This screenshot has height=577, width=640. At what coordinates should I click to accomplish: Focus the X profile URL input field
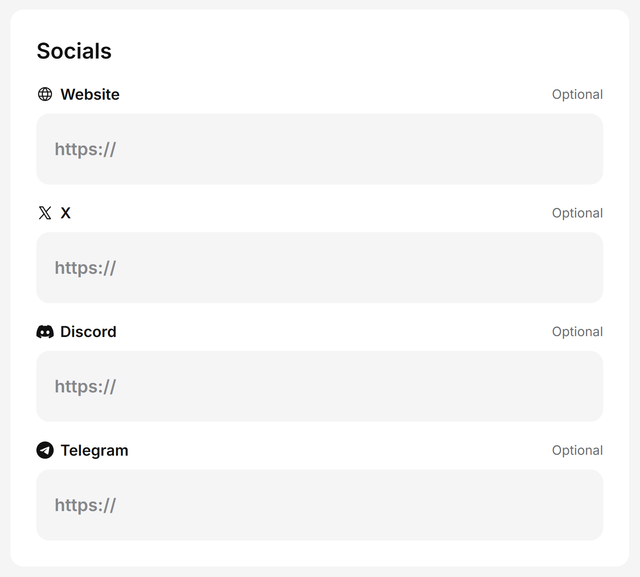[320, 268]
